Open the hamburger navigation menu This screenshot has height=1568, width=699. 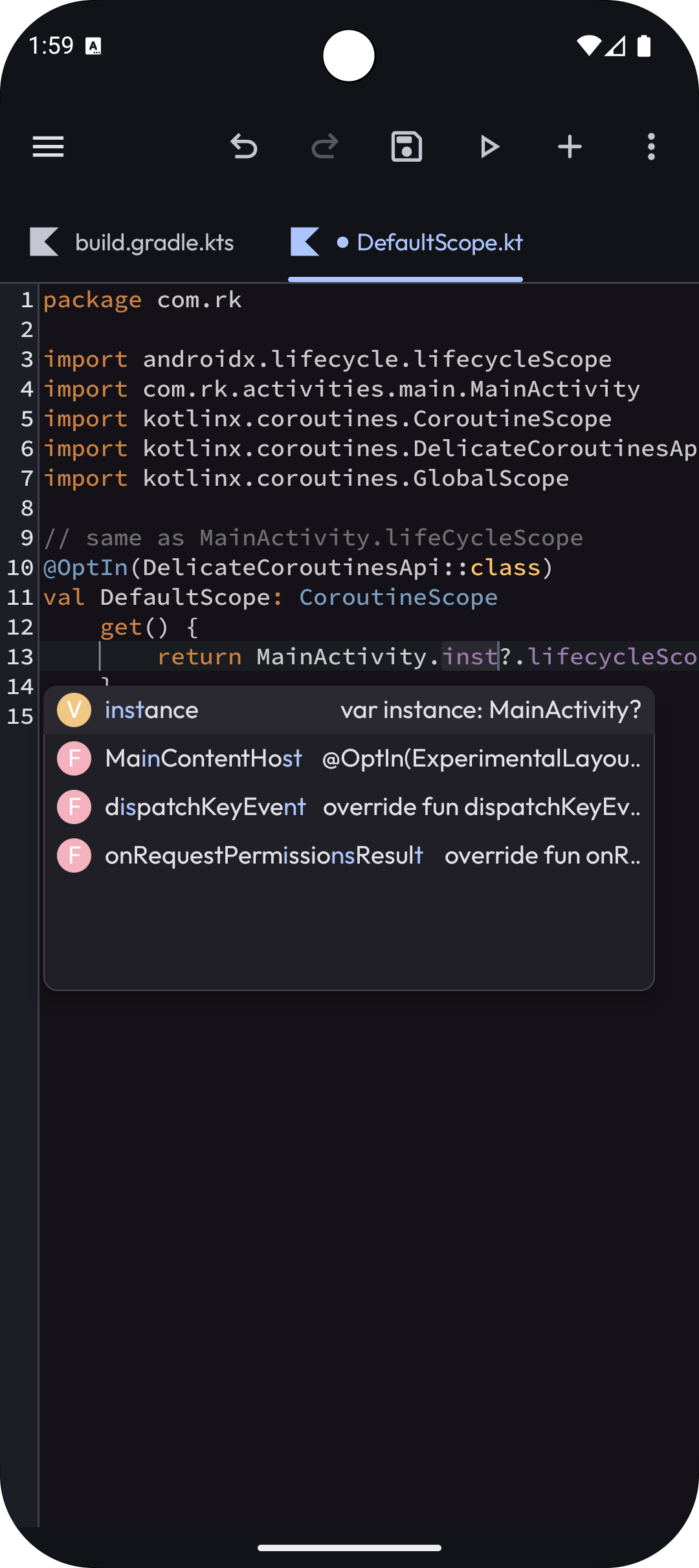(48, 147)
